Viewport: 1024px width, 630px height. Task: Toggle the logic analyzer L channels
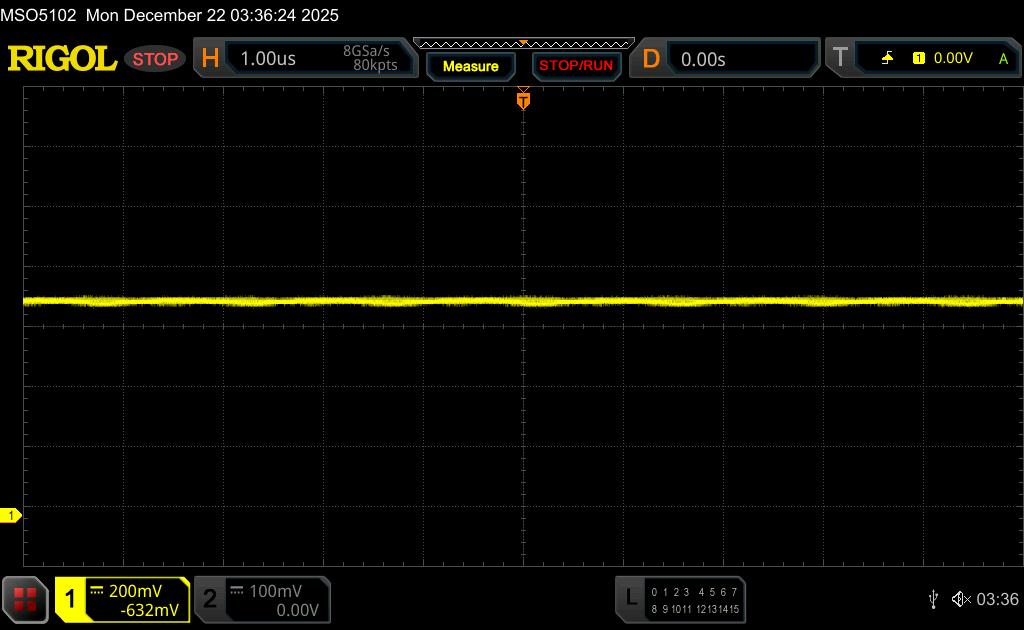(630, 598)
